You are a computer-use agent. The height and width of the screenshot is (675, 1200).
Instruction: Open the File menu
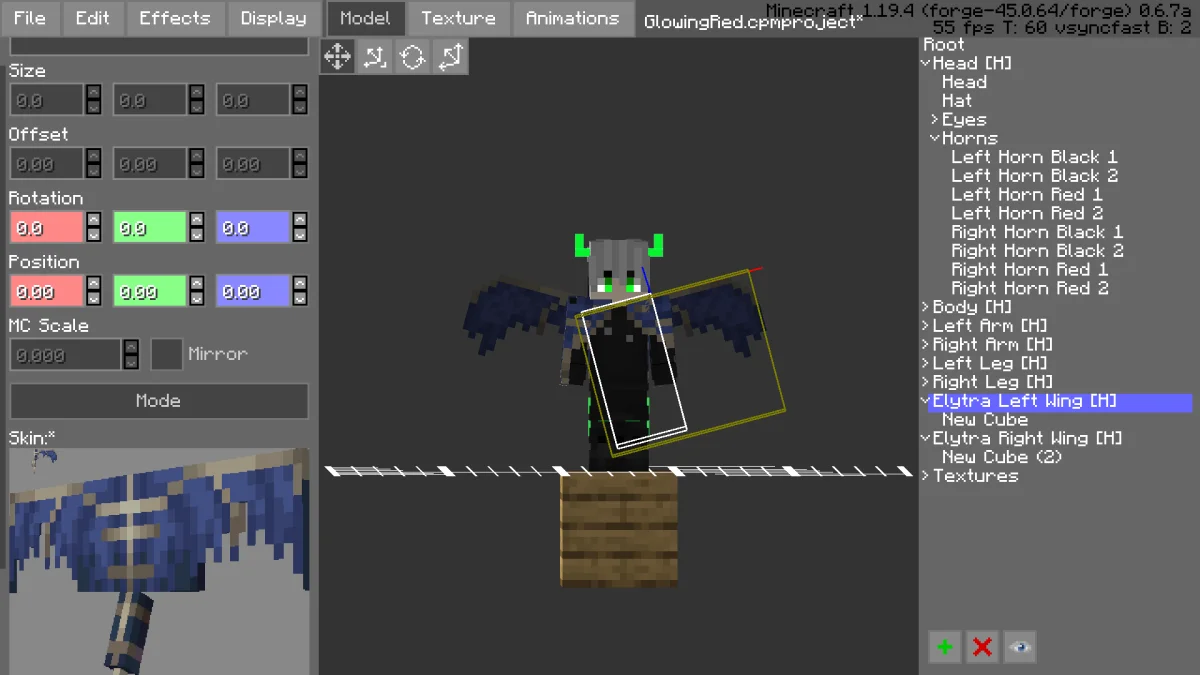[x=30, y=18]
